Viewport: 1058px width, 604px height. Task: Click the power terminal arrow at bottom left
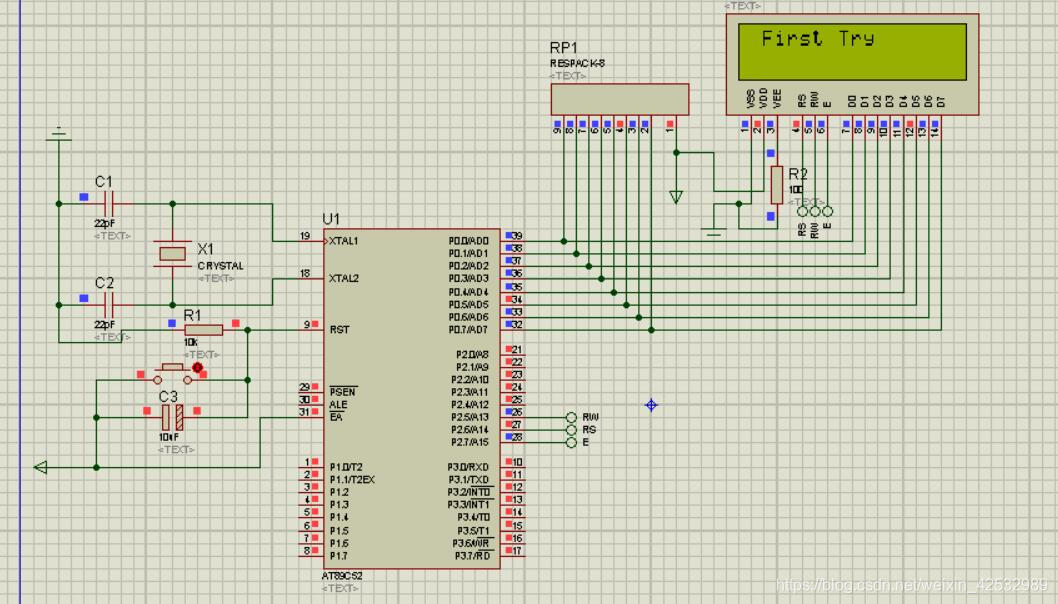tap(41, 467)
